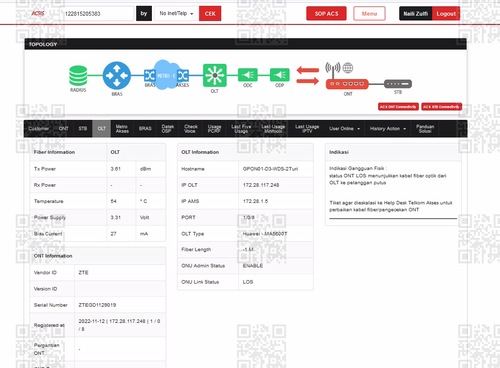Click the ODC icon in topology
This screenshot has height=368, width=500.
click(x=248, y=75)
